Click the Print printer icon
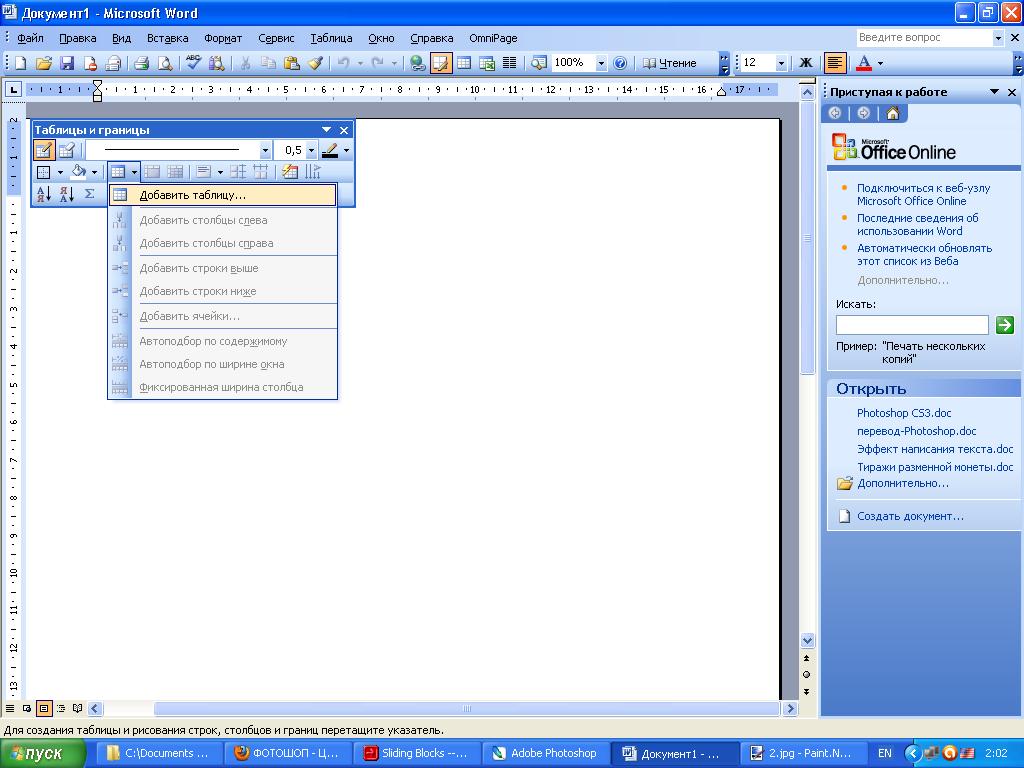The width and height of the screenshot is (1024, 768). coord(141,63)
